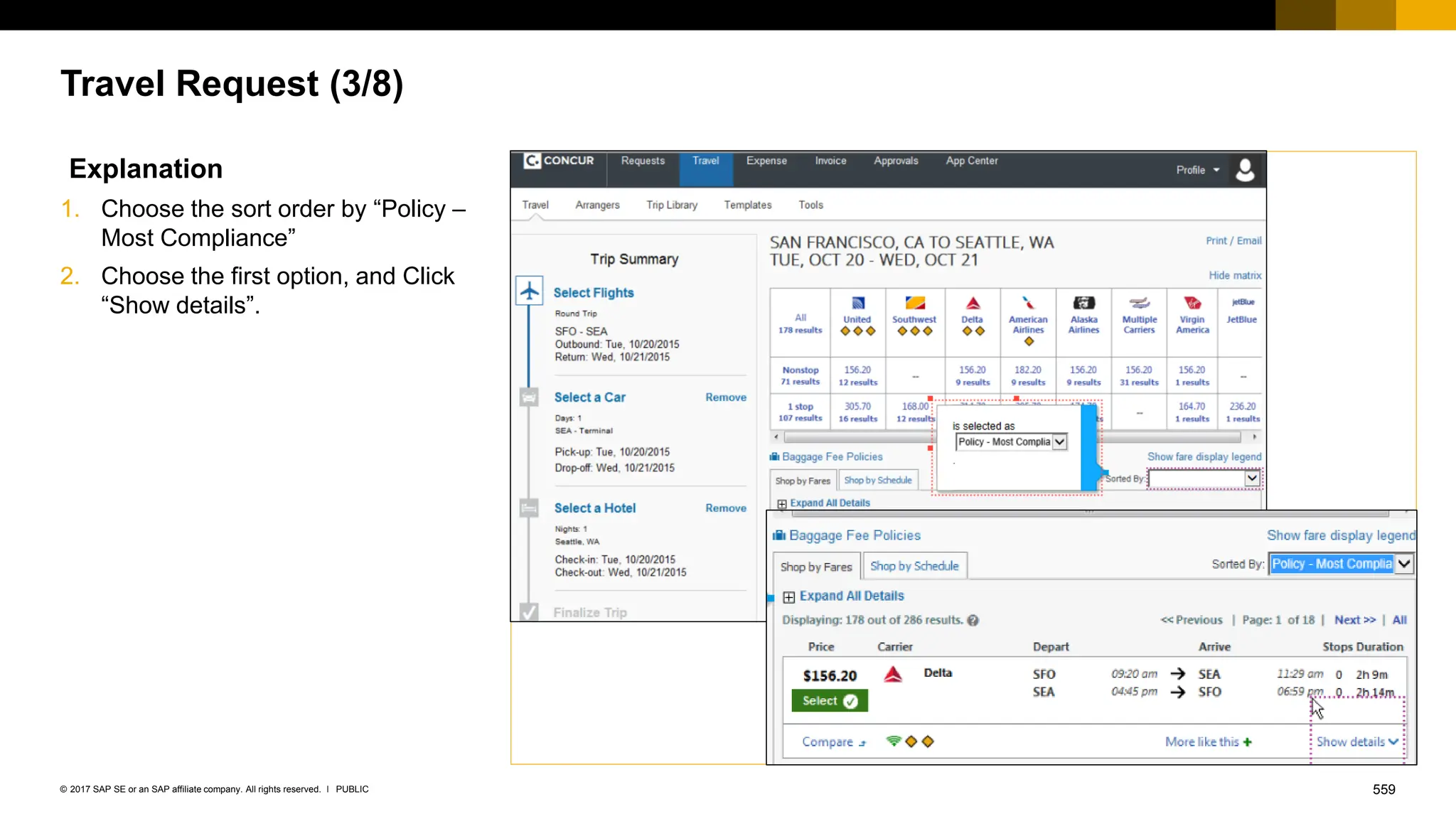
Task: Open enlarged Sorted By Policy dropdown
Action: (x=1341, y=564)
